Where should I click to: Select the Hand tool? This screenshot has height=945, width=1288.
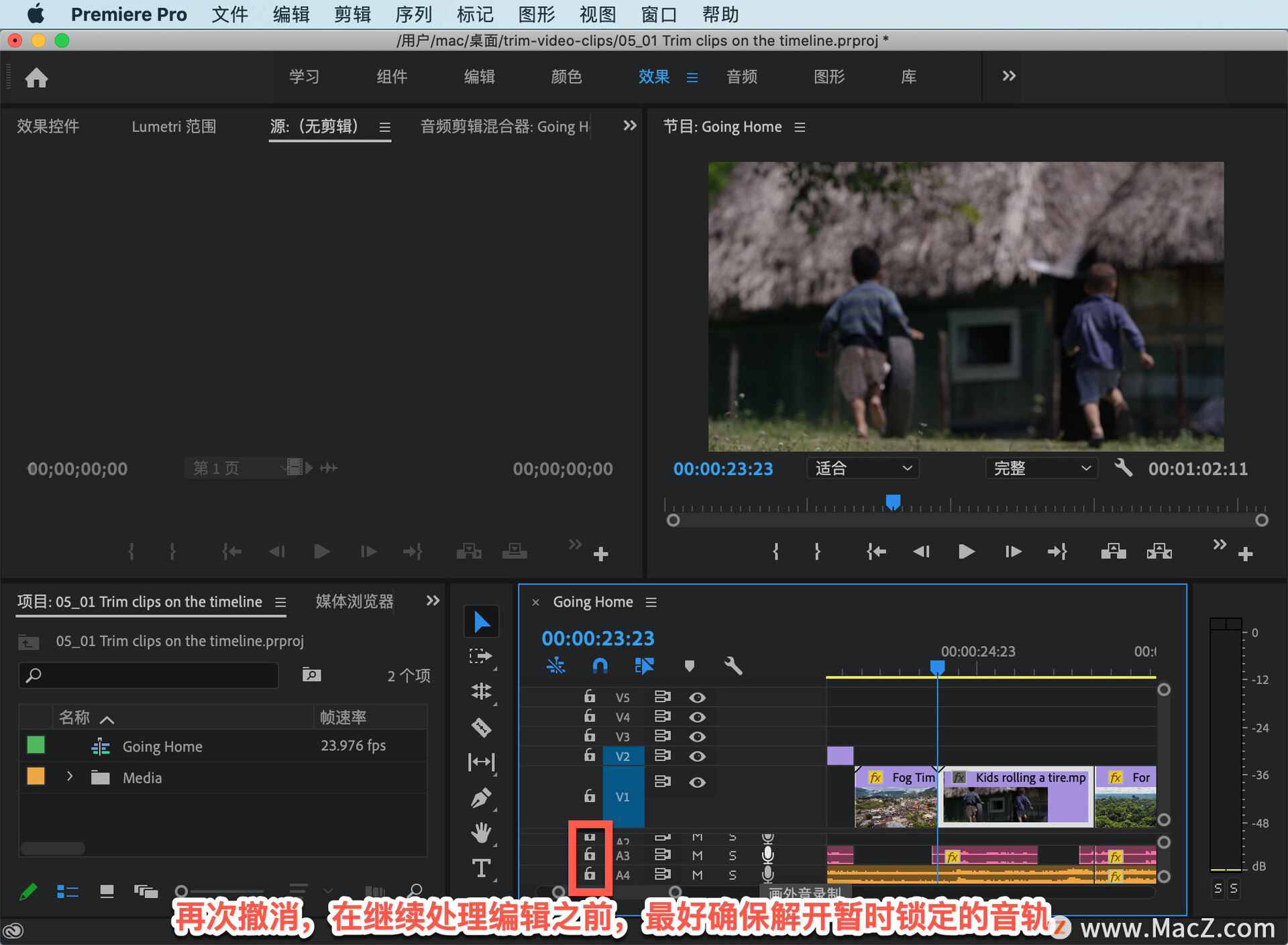(x=481, y=833)
